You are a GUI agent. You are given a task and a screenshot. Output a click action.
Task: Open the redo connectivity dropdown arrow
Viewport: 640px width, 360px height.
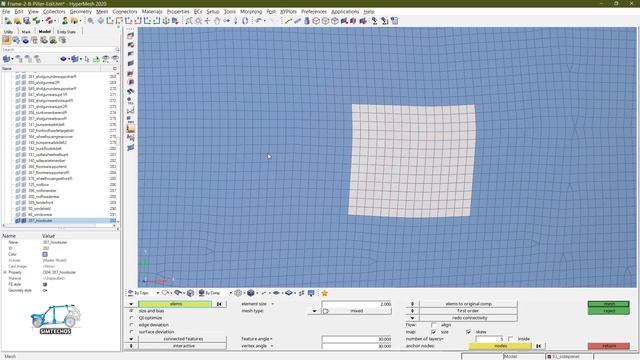[x=412, y=318]
